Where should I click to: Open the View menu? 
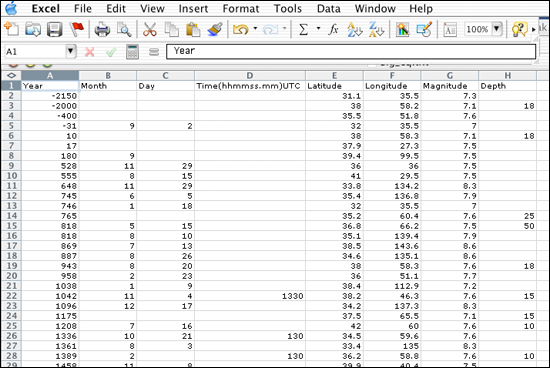152,8
